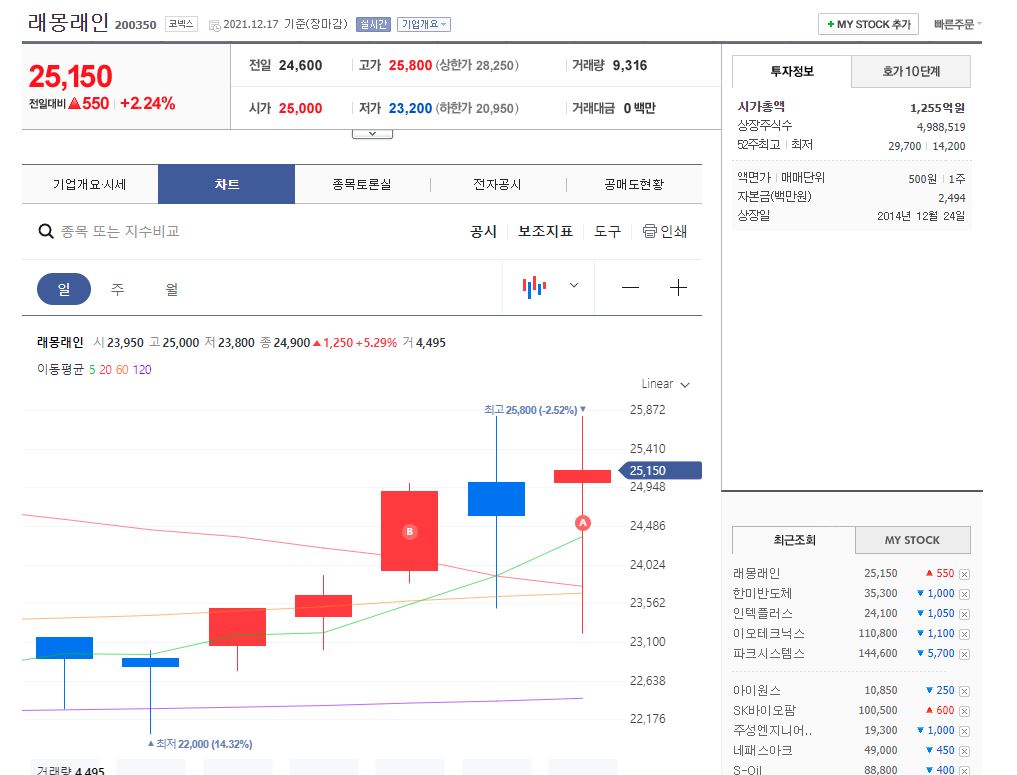Click the printer icon next to 인쇄
Screen dimensions: 1017x775
click(x=649, y=231)
